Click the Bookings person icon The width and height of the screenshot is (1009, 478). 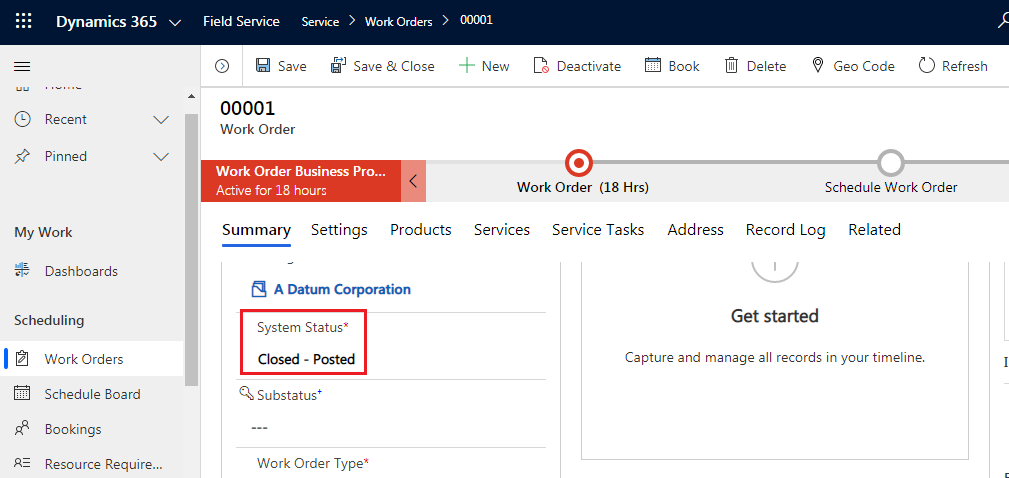[23, 428]
